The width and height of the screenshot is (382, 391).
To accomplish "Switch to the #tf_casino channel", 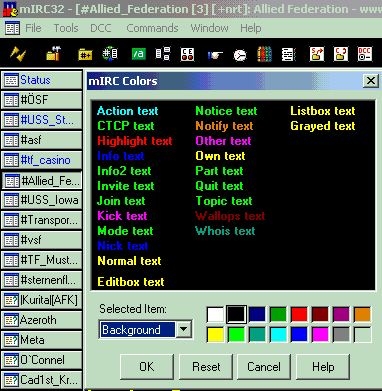I will (42, 160).
